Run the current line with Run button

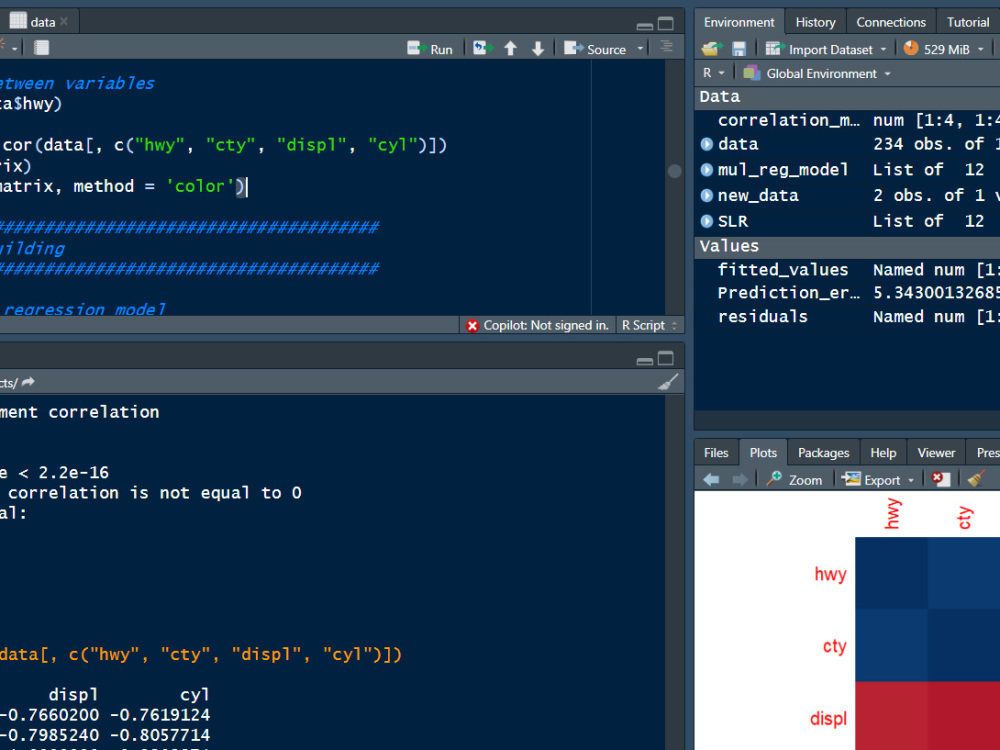click(x=430, y=47)
